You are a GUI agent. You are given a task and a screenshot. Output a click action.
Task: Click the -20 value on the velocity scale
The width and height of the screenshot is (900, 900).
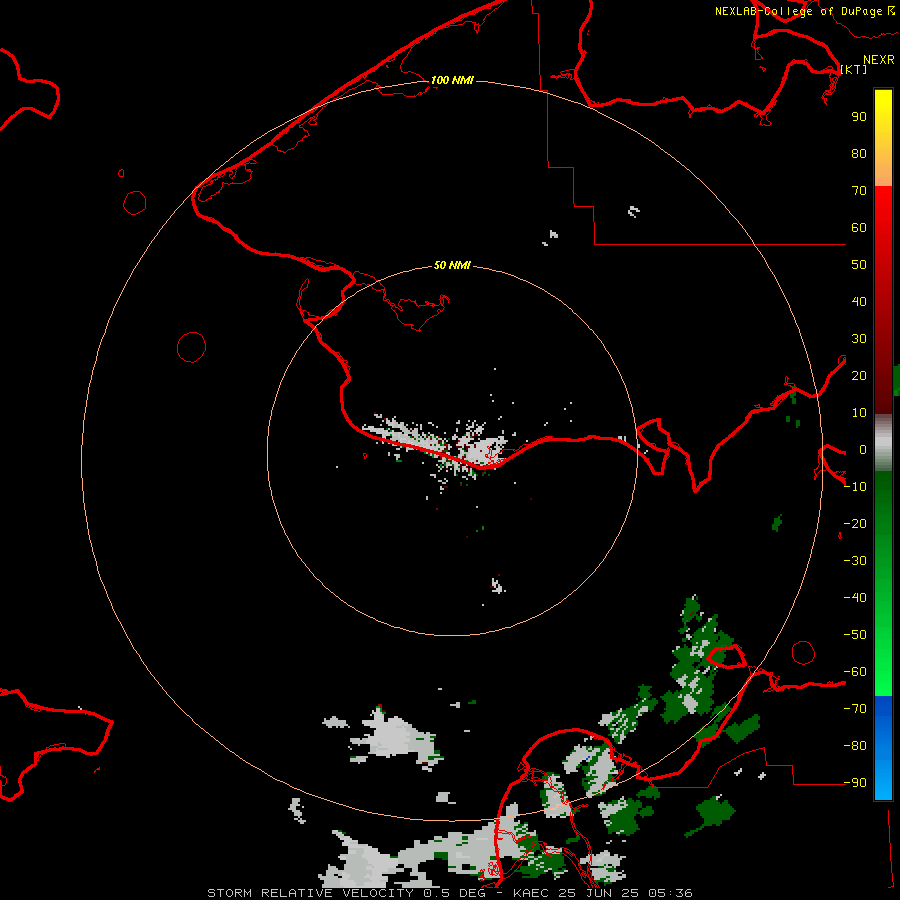pos(855,524)
